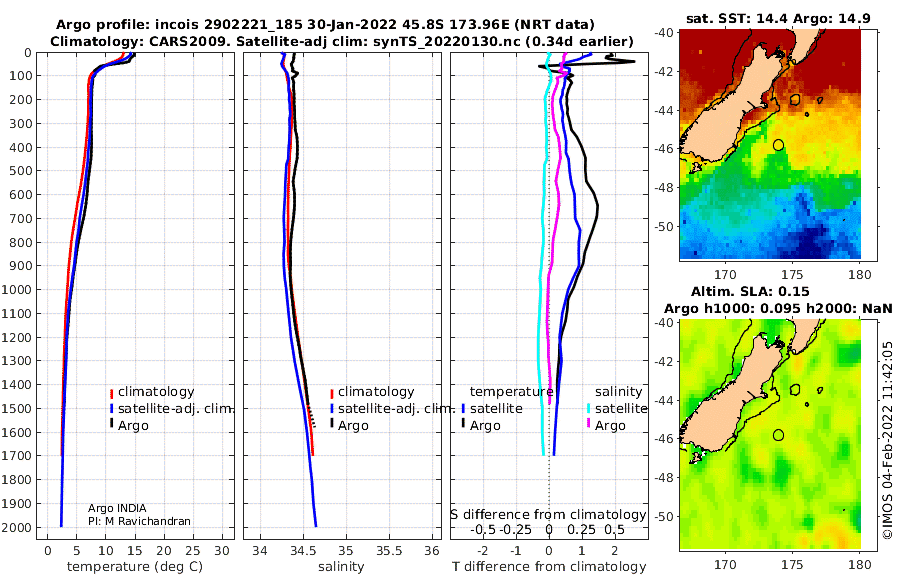Click blue satellite-adj. clim swatch in salinity panel
The image size is (900, 580).
(x=332, y=409)
